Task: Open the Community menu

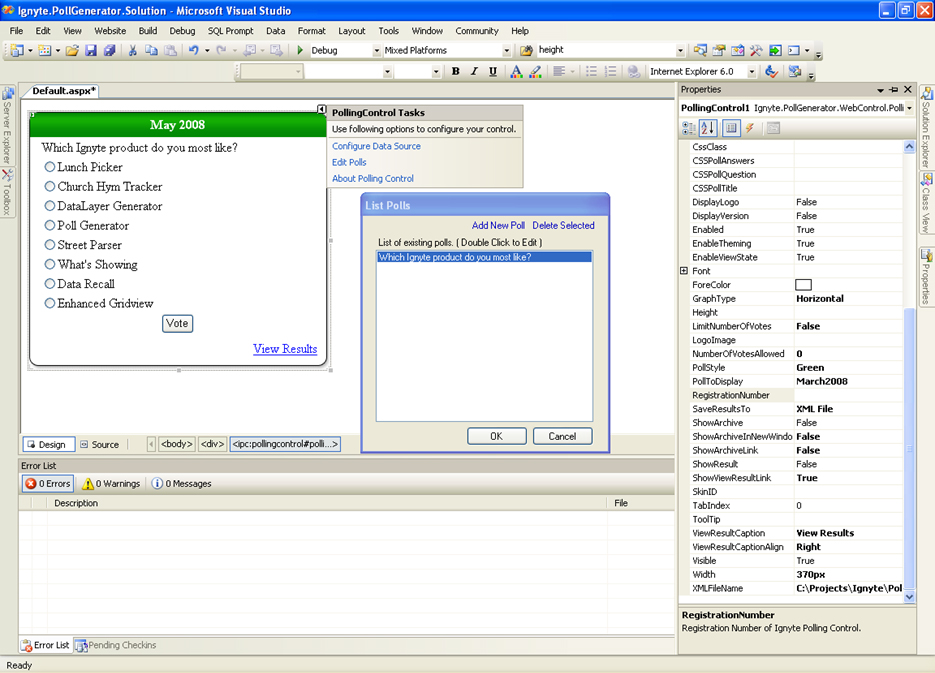Action: point(476,31)
